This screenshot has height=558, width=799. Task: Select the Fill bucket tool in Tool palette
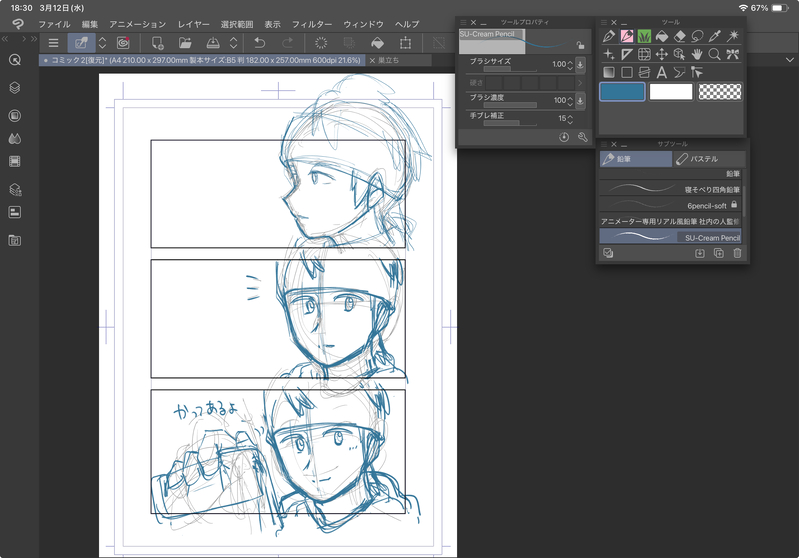[661, 36]
